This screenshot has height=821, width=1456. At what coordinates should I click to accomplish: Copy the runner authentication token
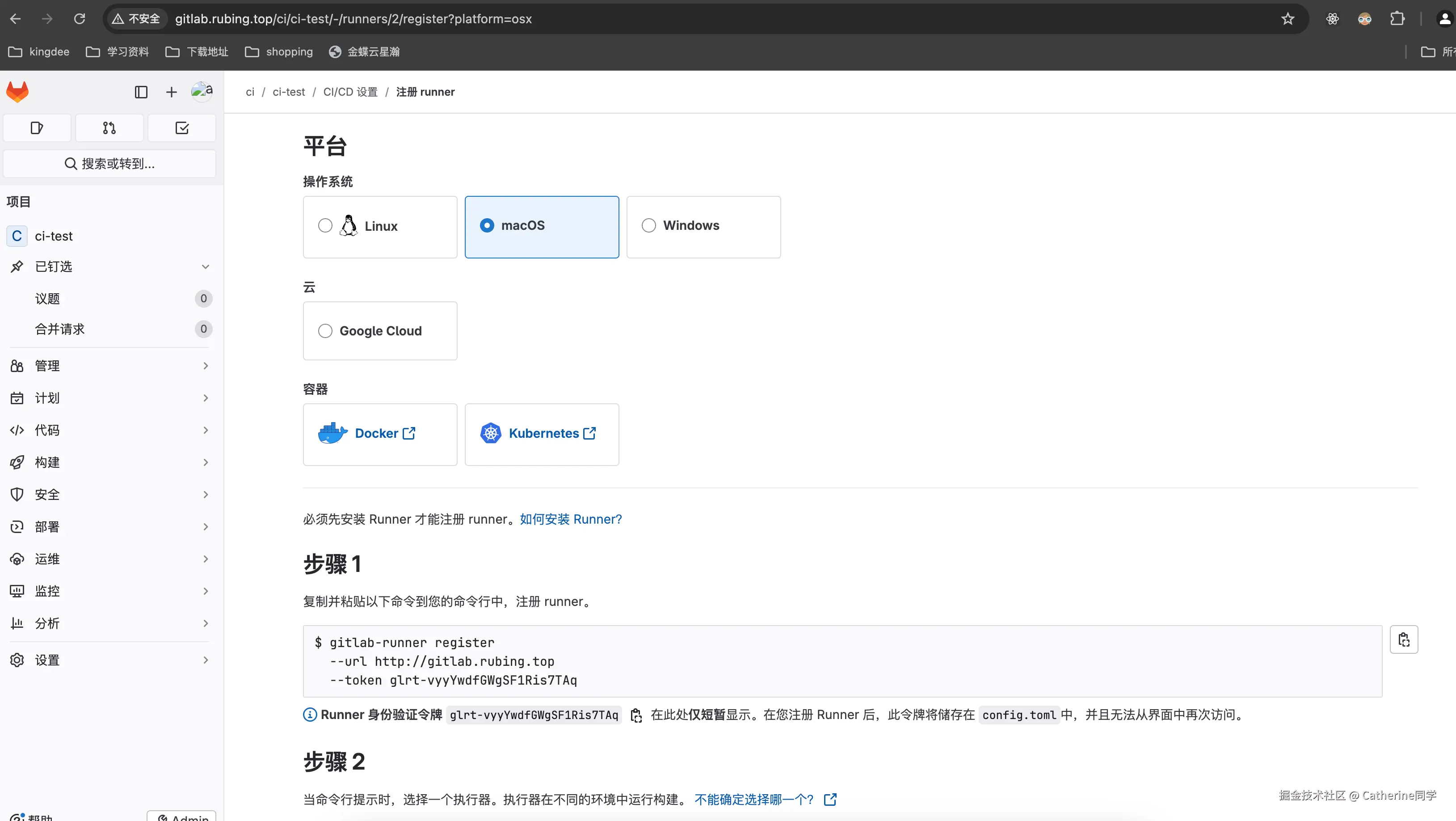point(636,715)
